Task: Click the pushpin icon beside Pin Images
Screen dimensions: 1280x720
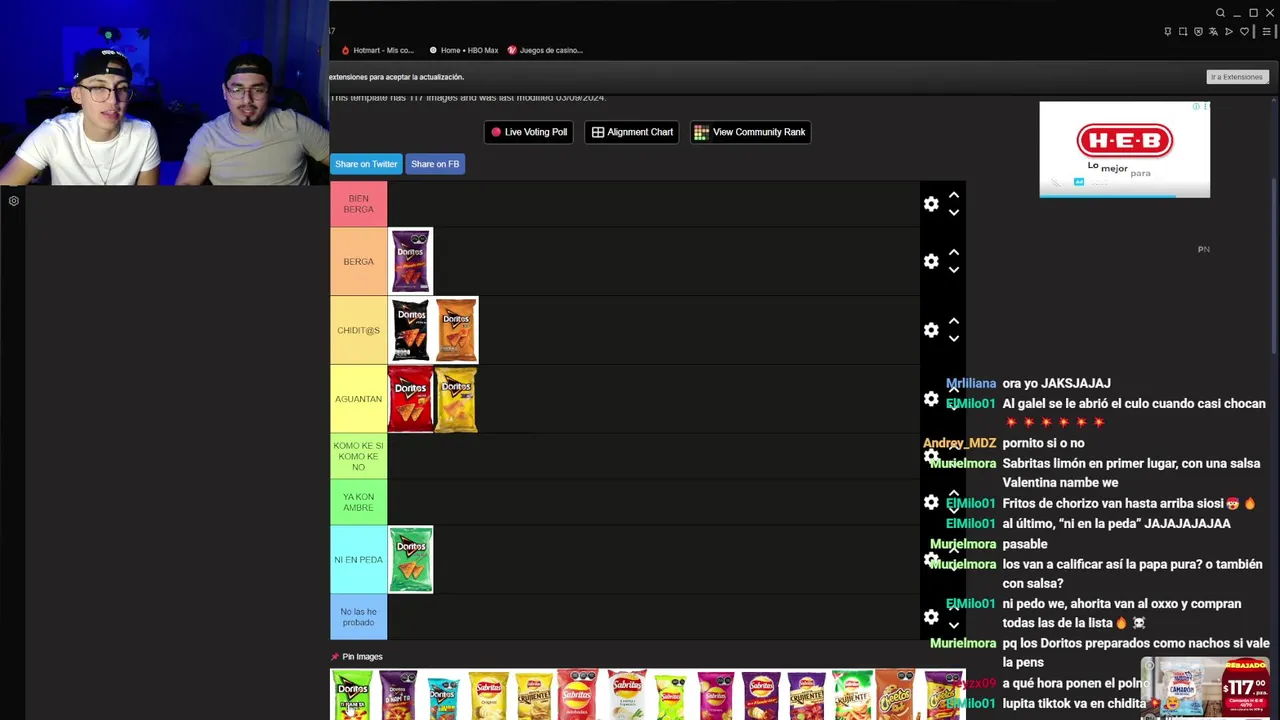Action: [x=335, y=657]
